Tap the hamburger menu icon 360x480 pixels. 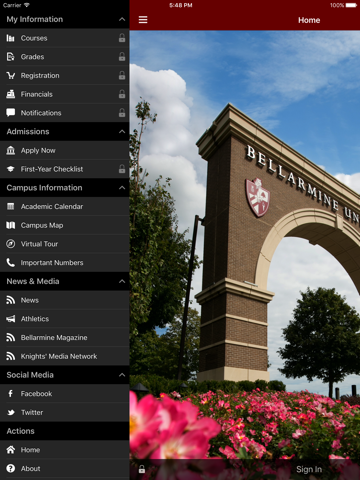click(x=143, y=20)
